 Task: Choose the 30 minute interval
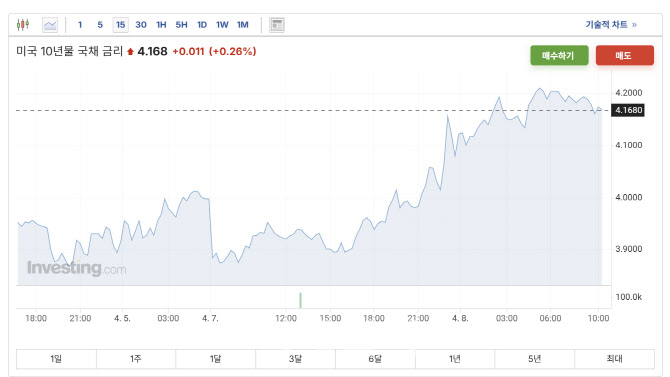coord(141,25)
